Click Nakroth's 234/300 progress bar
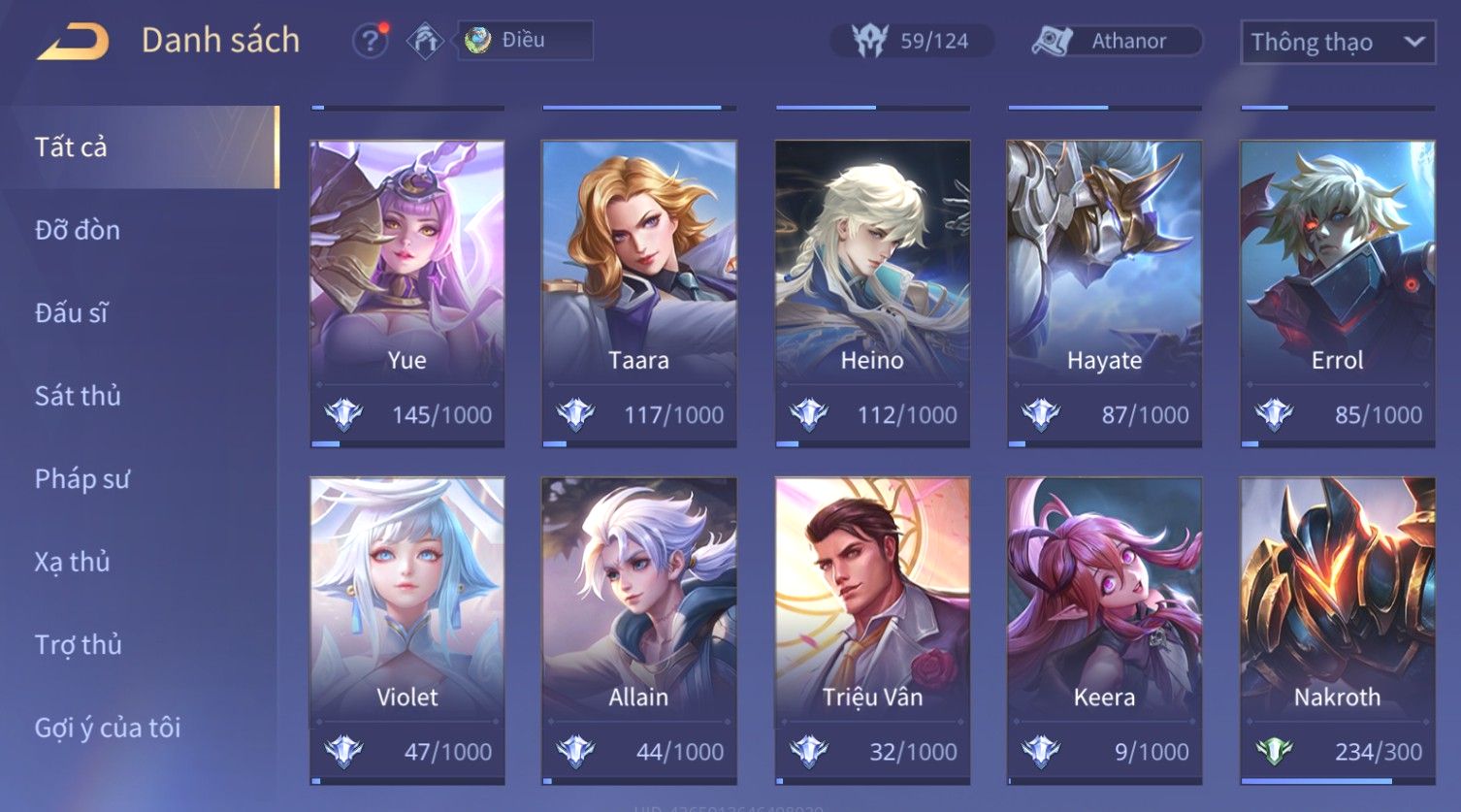 (x=1338, y=780)
